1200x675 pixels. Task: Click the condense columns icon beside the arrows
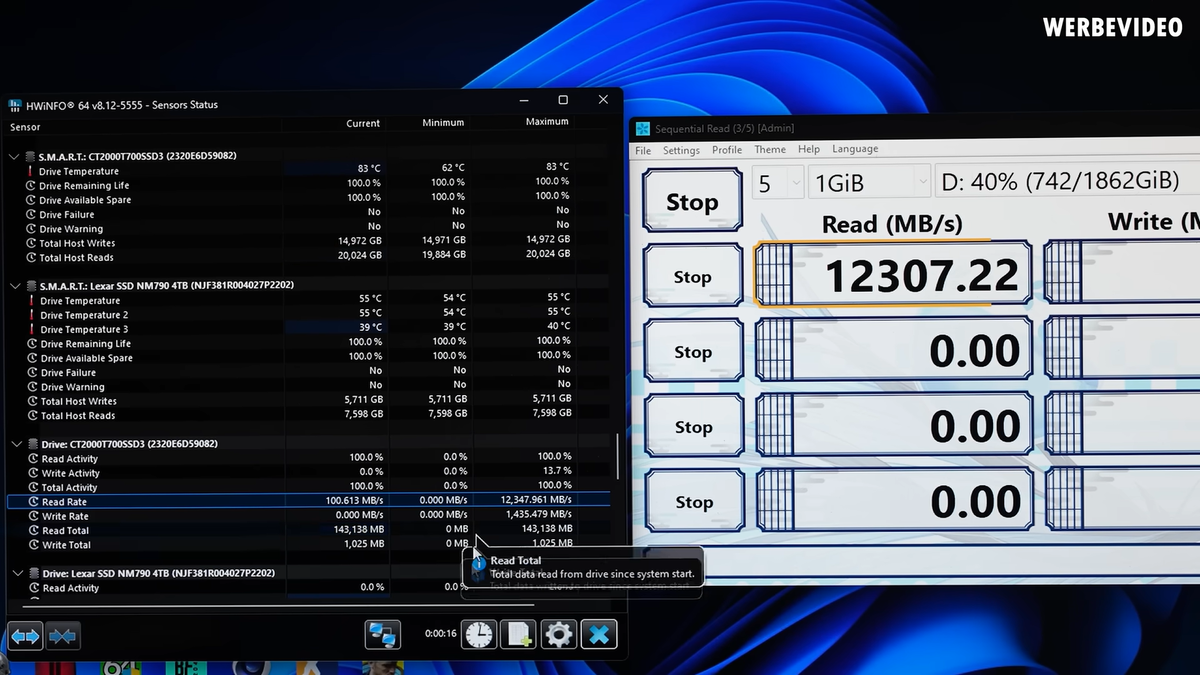pos(62,635)
